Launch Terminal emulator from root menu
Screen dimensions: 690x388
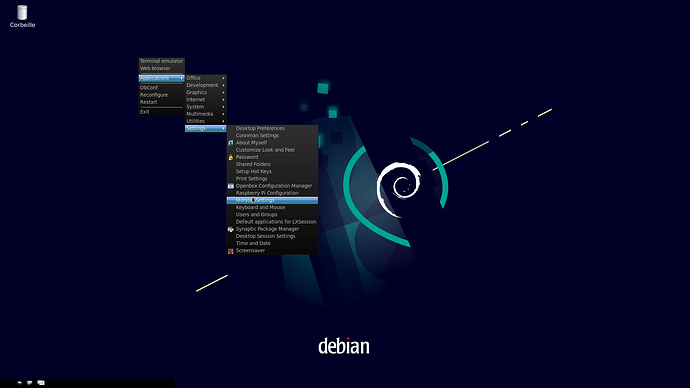point(161,61)
